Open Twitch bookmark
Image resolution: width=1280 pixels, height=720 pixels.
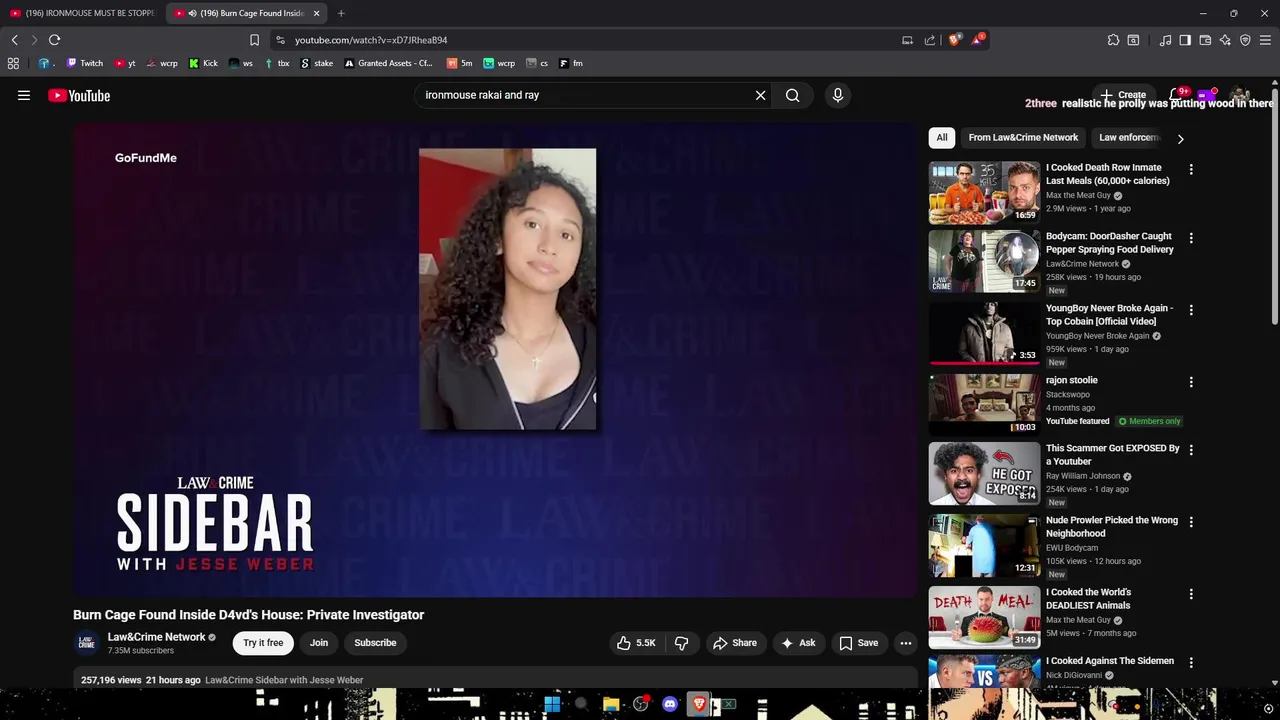click(85, 63)
